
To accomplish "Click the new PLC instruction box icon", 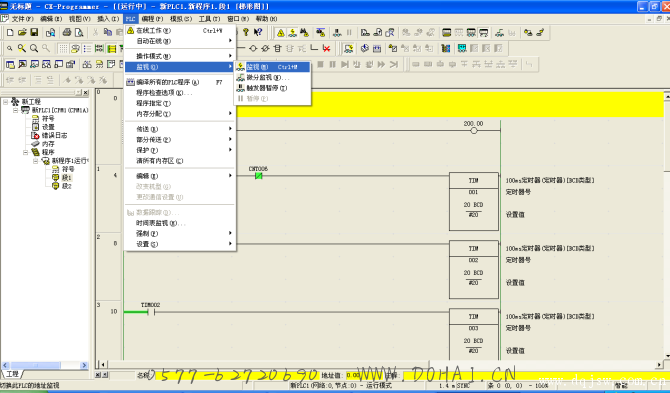I will [277, 49].
